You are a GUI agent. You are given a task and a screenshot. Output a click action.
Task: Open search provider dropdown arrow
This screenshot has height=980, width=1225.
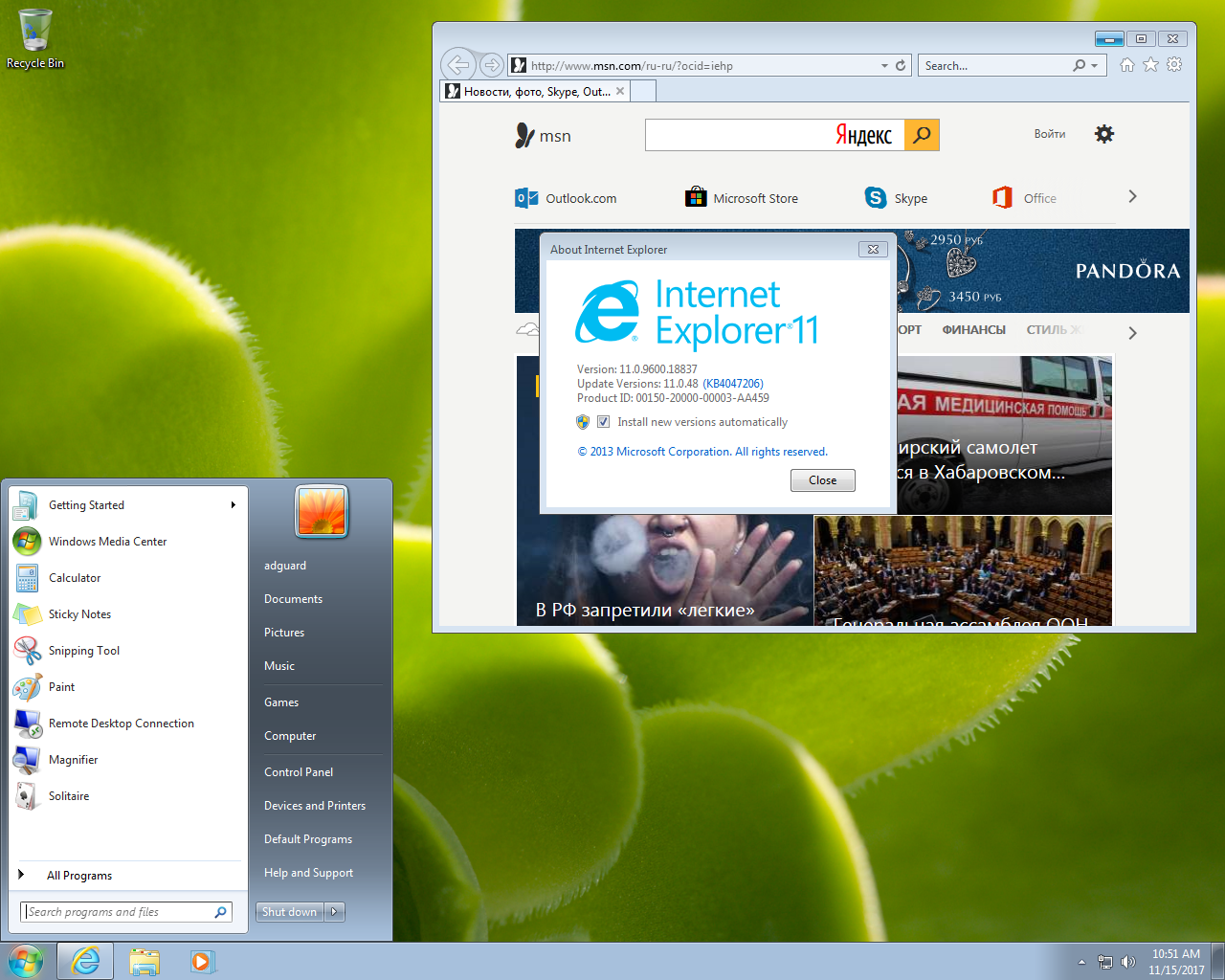coord(1095,66)
